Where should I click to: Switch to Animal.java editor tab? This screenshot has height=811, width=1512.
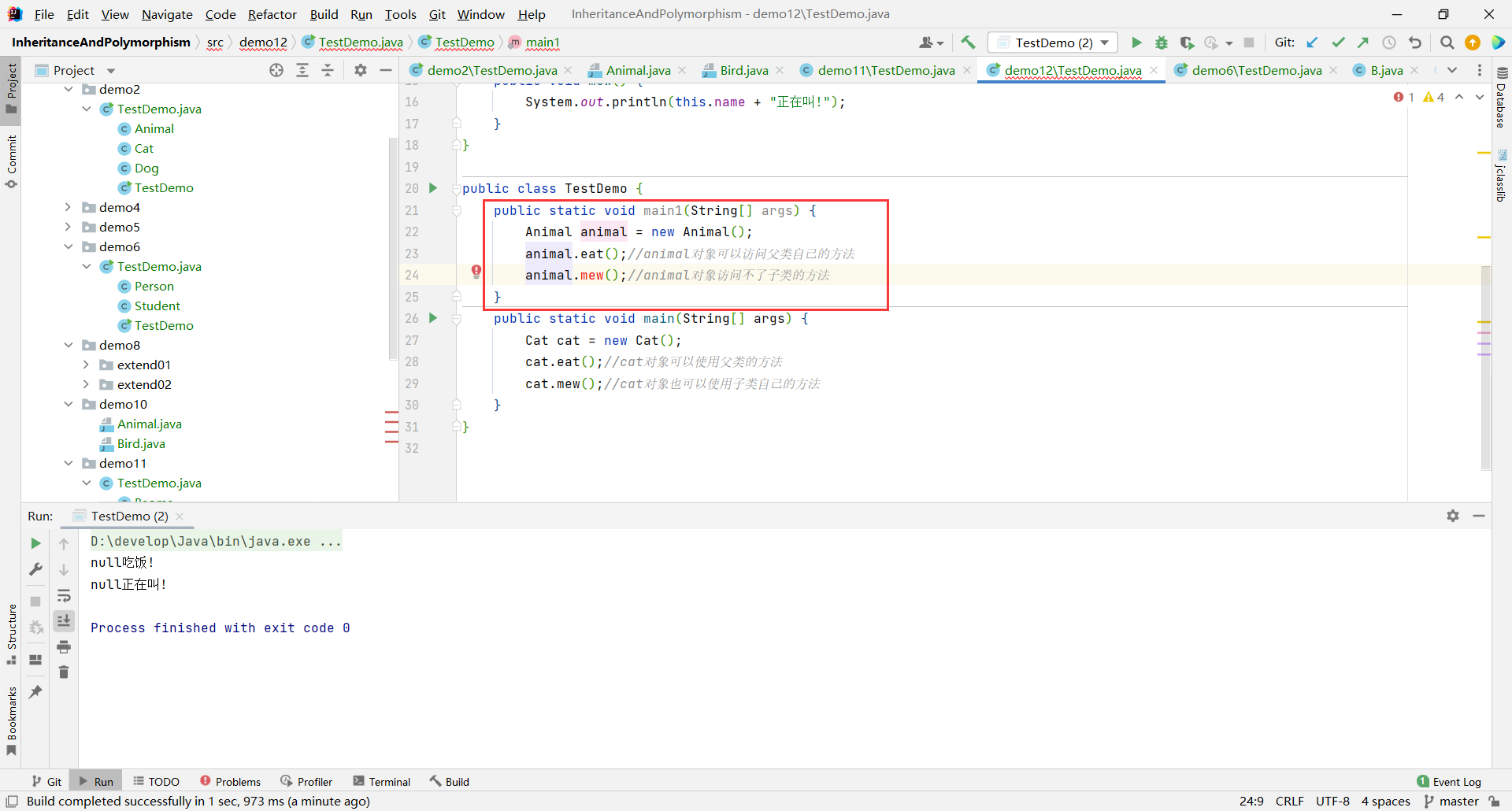pos(638,70)
